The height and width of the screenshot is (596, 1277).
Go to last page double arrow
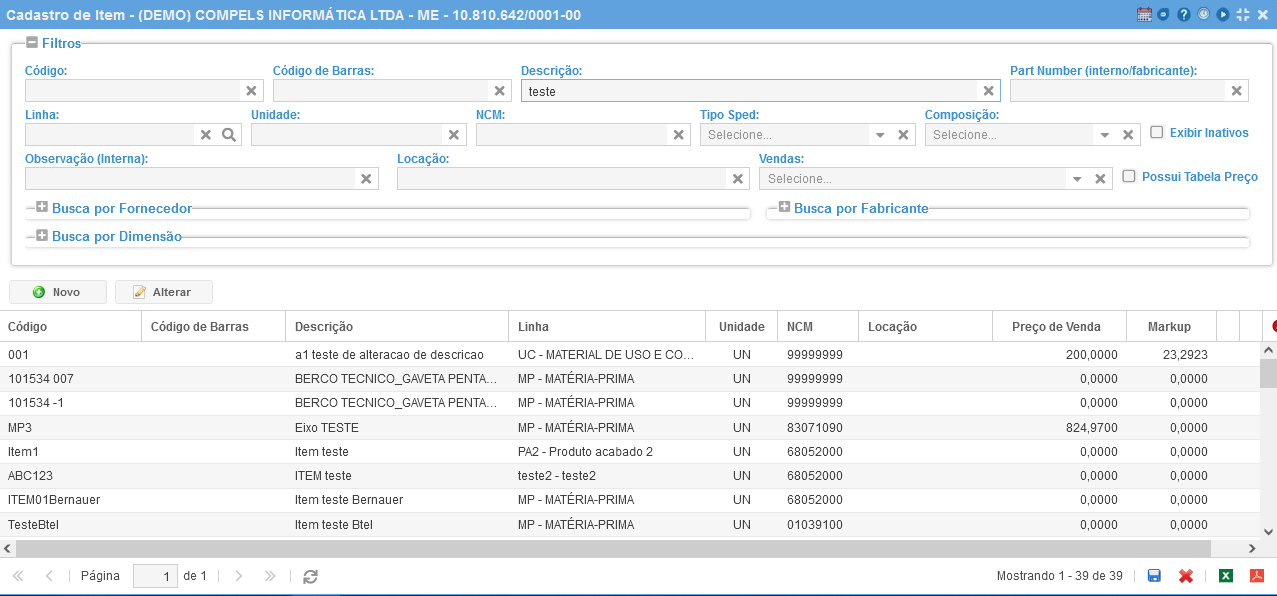[269, 576]
